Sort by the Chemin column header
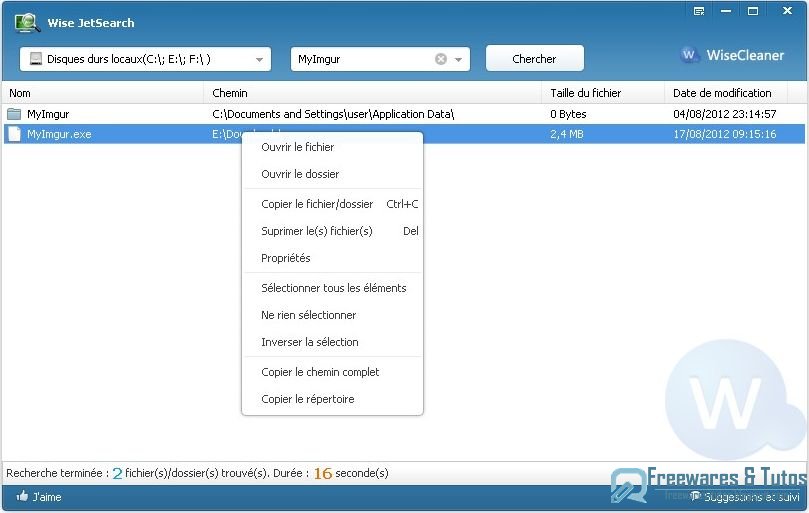This screenshot has width=809, height=513. pos(373,93)
